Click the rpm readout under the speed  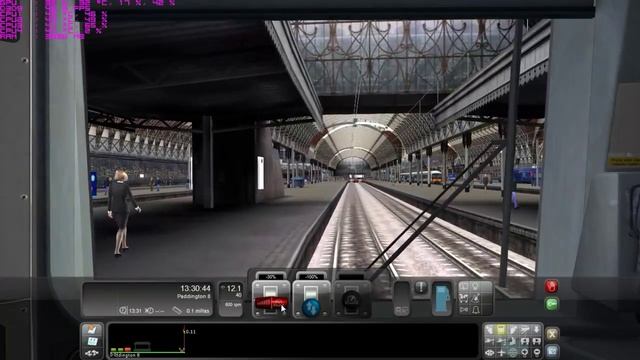pos(233,305)
